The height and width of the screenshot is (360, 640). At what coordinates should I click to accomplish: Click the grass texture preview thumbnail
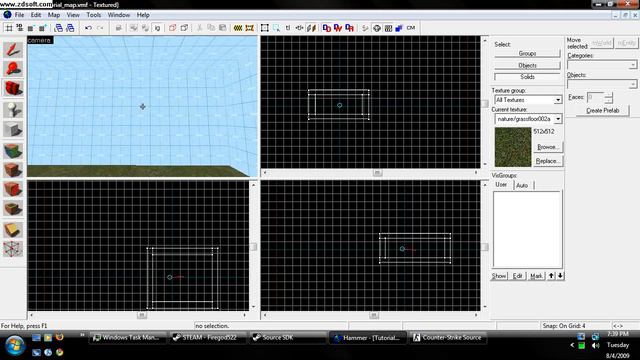513,147
